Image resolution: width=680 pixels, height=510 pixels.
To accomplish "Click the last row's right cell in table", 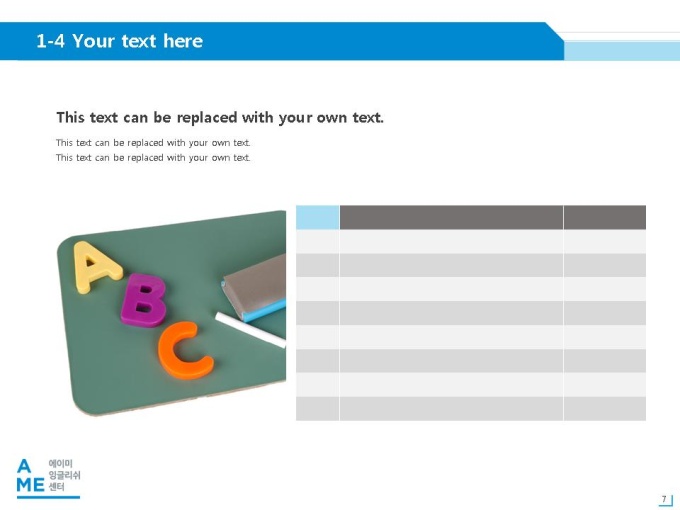I will (605, 409).
